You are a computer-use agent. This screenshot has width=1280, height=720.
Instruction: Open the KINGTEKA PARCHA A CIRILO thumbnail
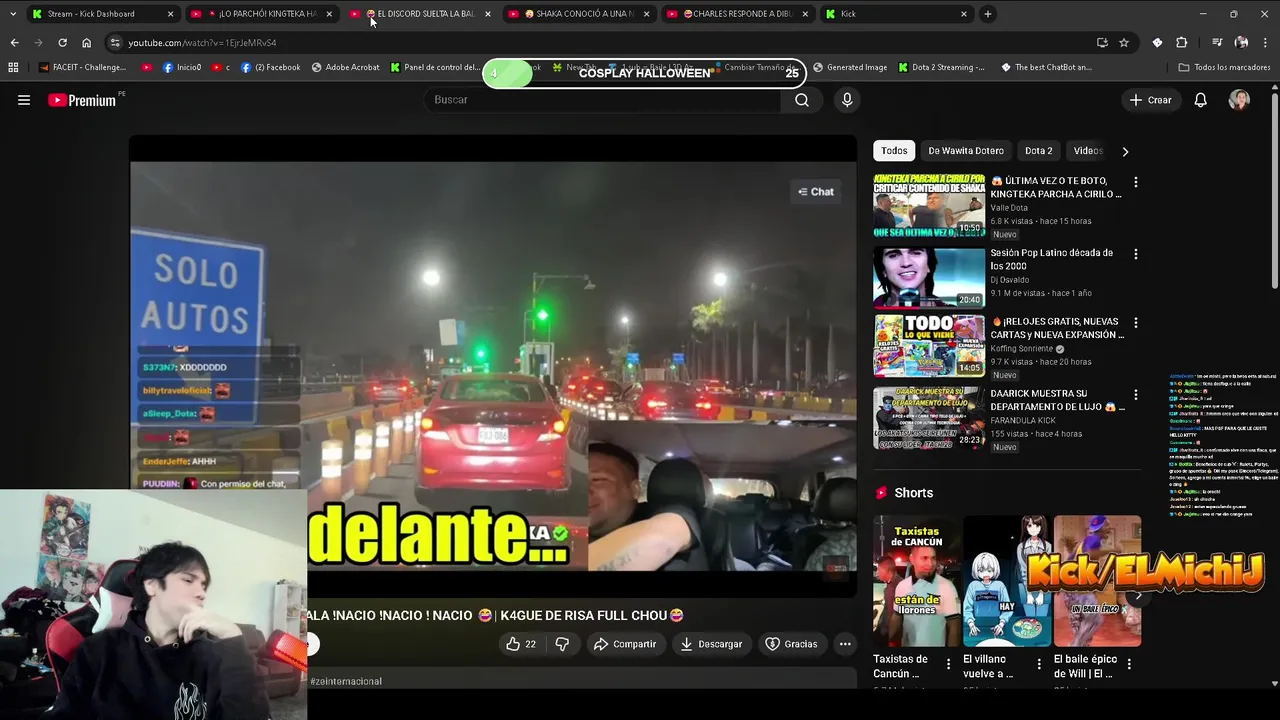point(929,205)
